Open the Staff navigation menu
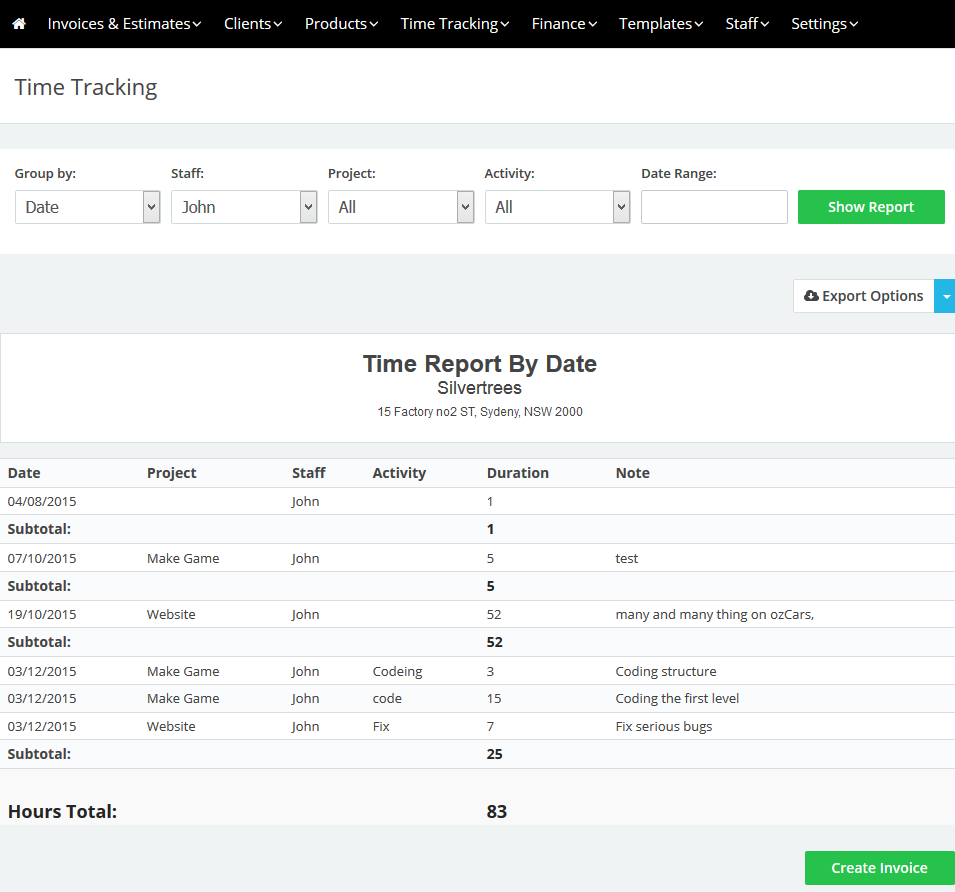 tap(747, 24)
